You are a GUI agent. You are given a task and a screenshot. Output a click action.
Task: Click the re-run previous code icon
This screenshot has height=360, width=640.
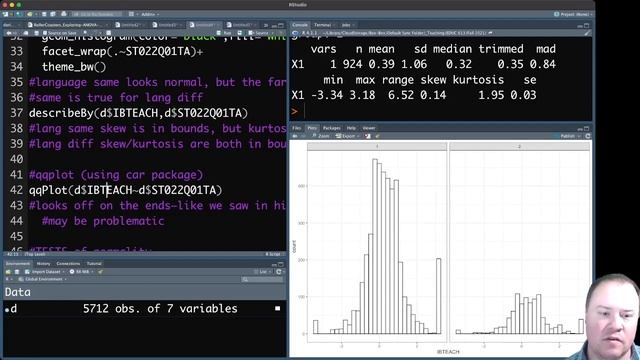coord(240,33)
